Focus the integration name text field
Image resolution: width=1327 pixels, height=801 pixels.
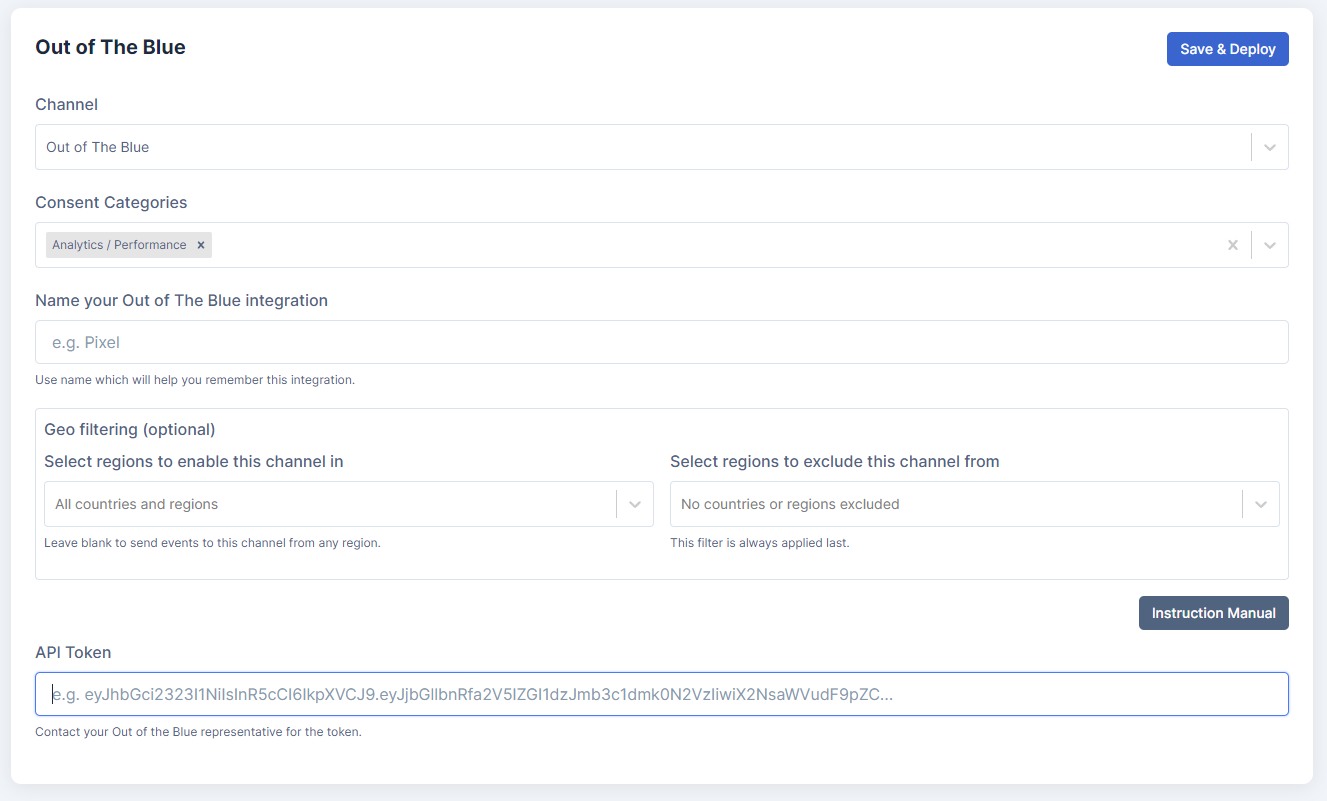(661, 342)
